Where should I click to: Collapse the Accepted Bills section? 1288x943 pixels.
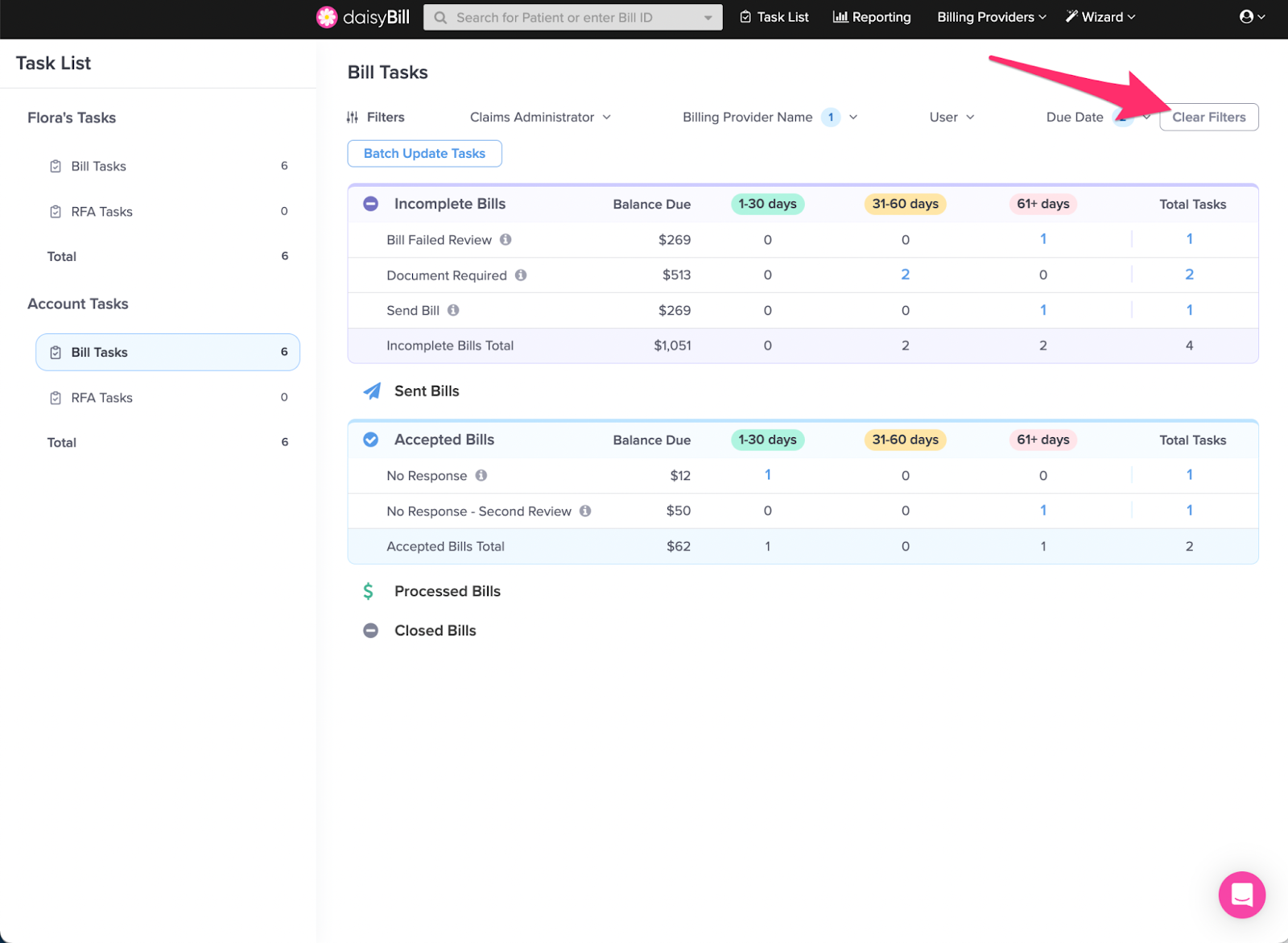click(370, 440)
